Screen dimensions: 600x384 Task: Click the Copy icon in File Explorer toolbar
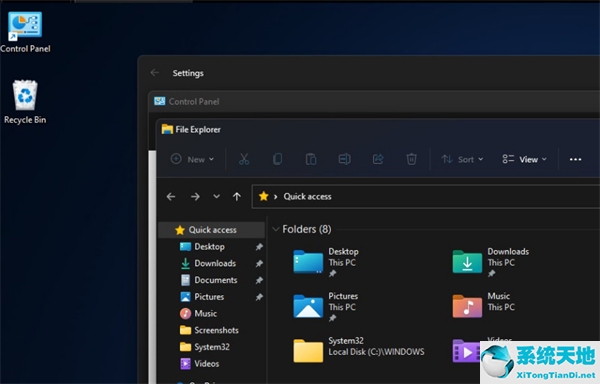[x=277, y=159]
